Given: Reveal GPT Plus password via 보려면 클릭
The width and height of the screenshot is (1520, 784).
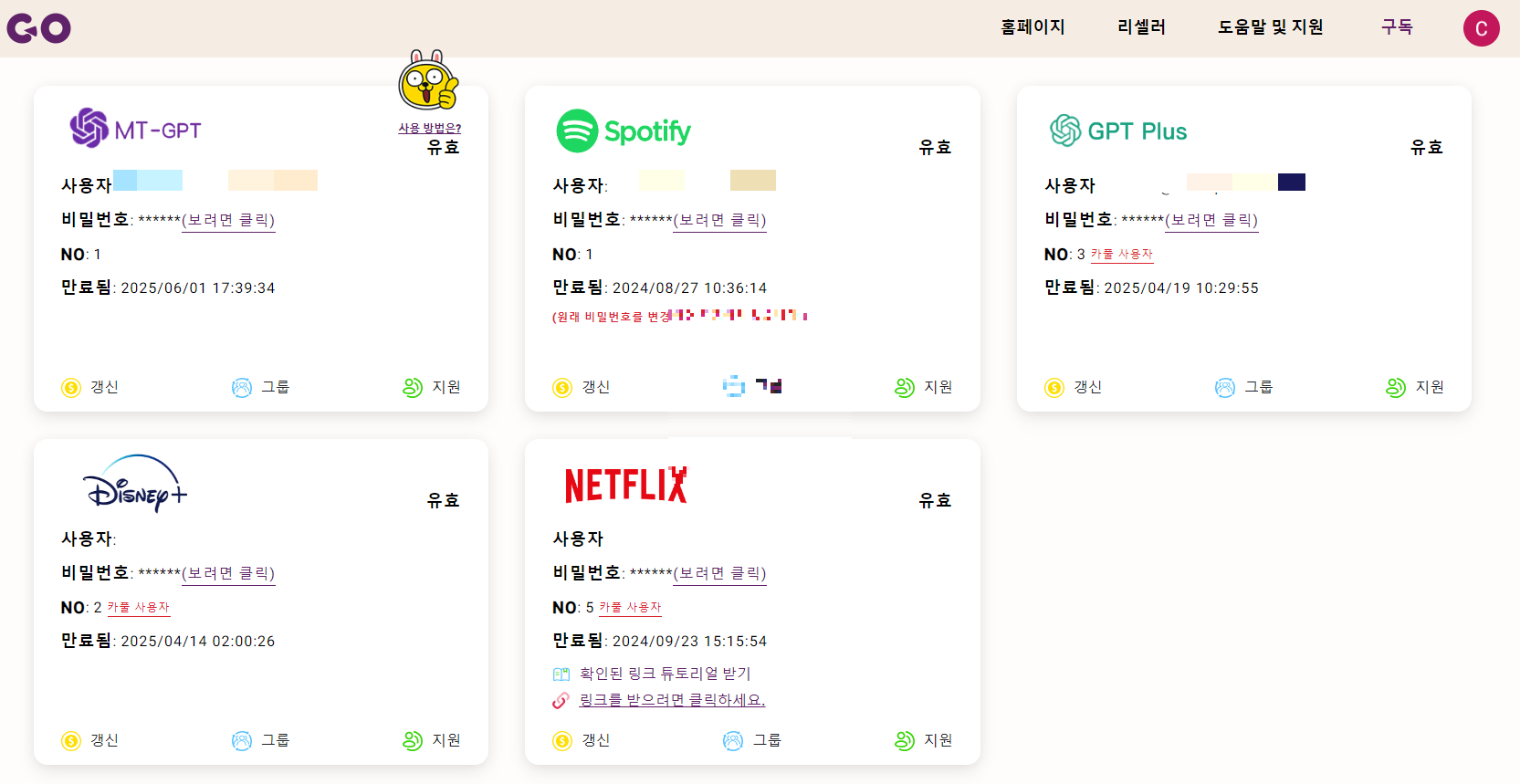Looking at the screenshot, I should tap(1211, 220).
